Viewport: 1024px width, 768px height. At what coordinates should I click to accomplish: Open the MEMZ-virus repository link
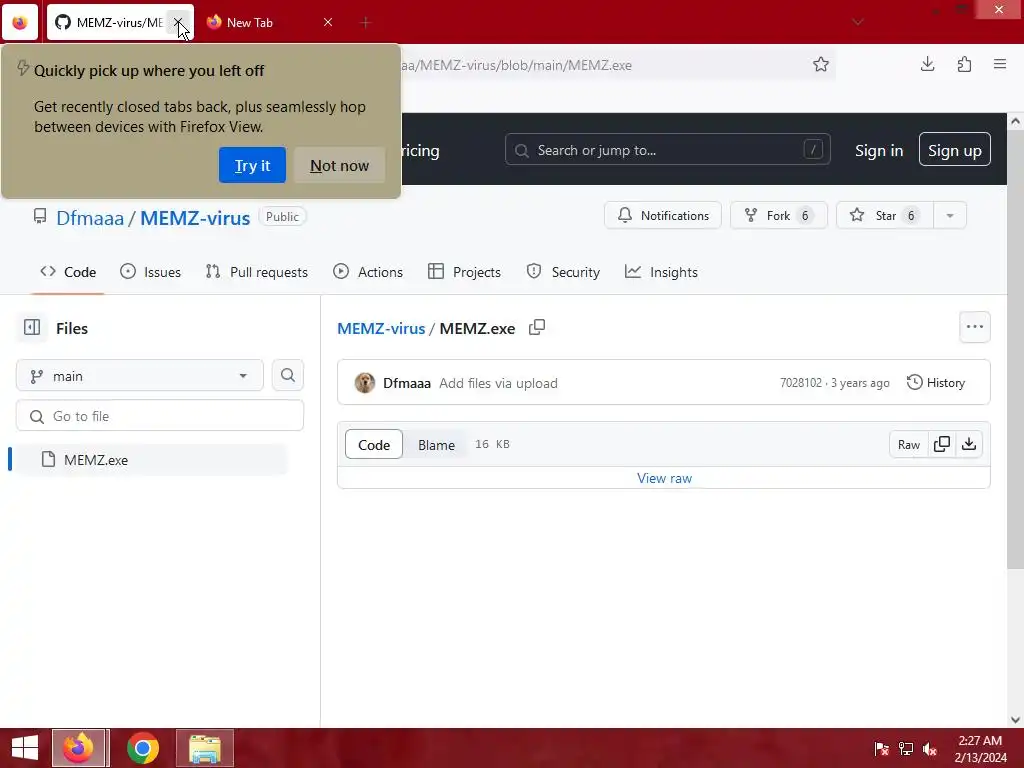click(195, 217)
